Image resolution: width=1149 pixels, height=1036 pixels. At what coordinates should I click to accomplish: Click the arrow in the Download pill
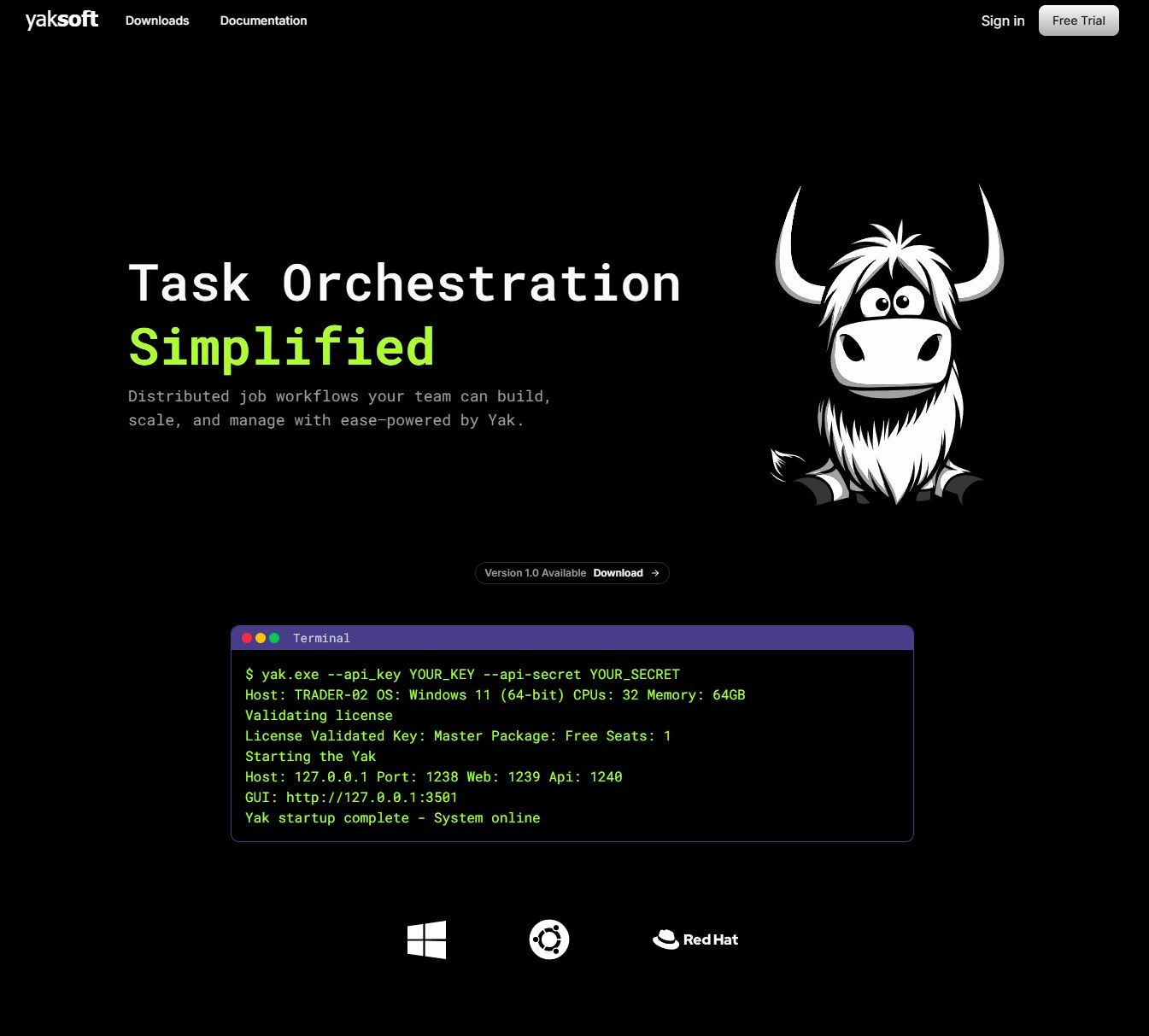click(x=654, y=573)
